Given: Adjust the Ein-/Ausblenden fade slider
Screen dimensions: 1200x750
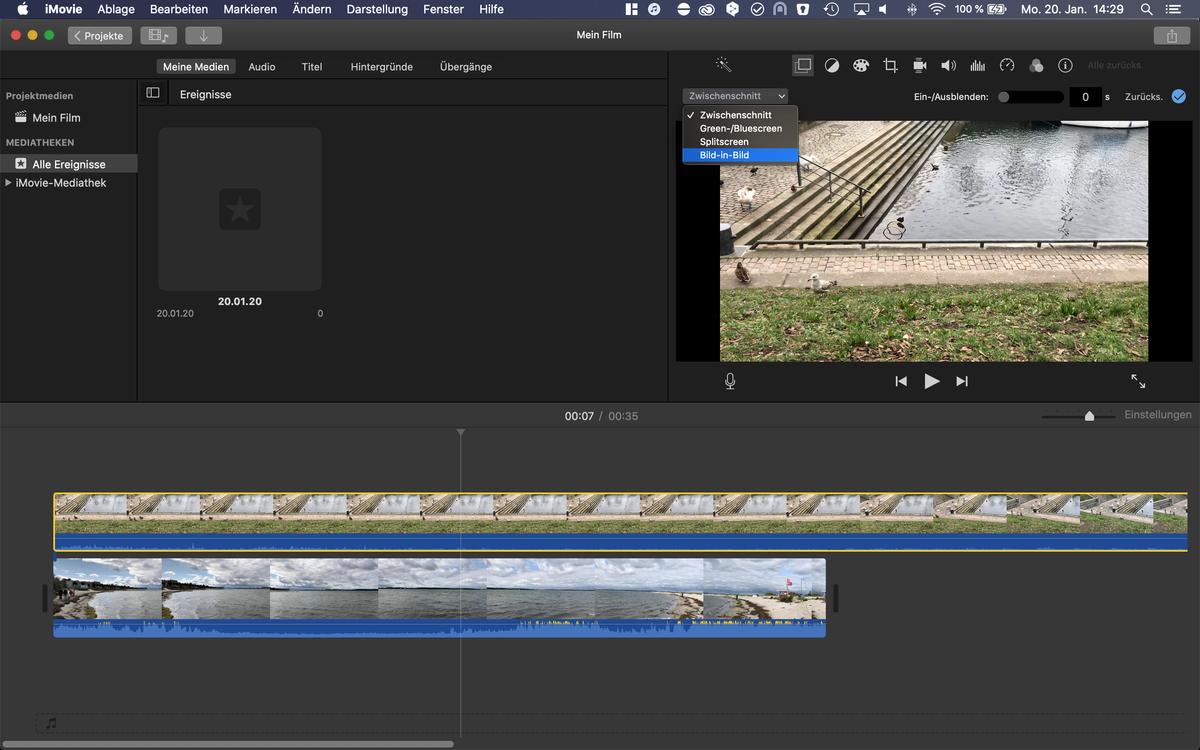Looking at the screenshot, I should coord(1030,97).
